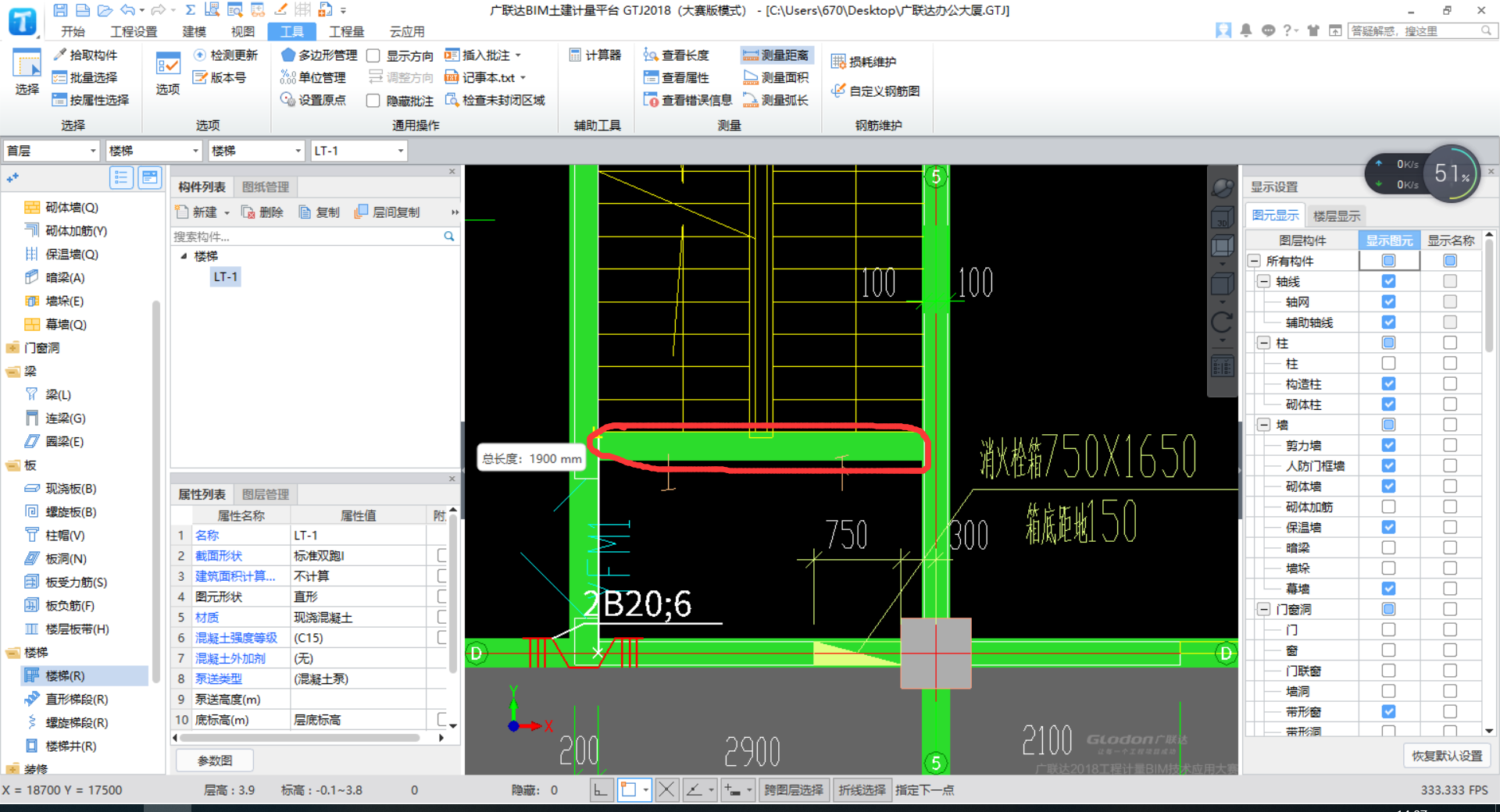Click 折线选择 button in status bar
The image size is (1500, 812).
point(862,790)
